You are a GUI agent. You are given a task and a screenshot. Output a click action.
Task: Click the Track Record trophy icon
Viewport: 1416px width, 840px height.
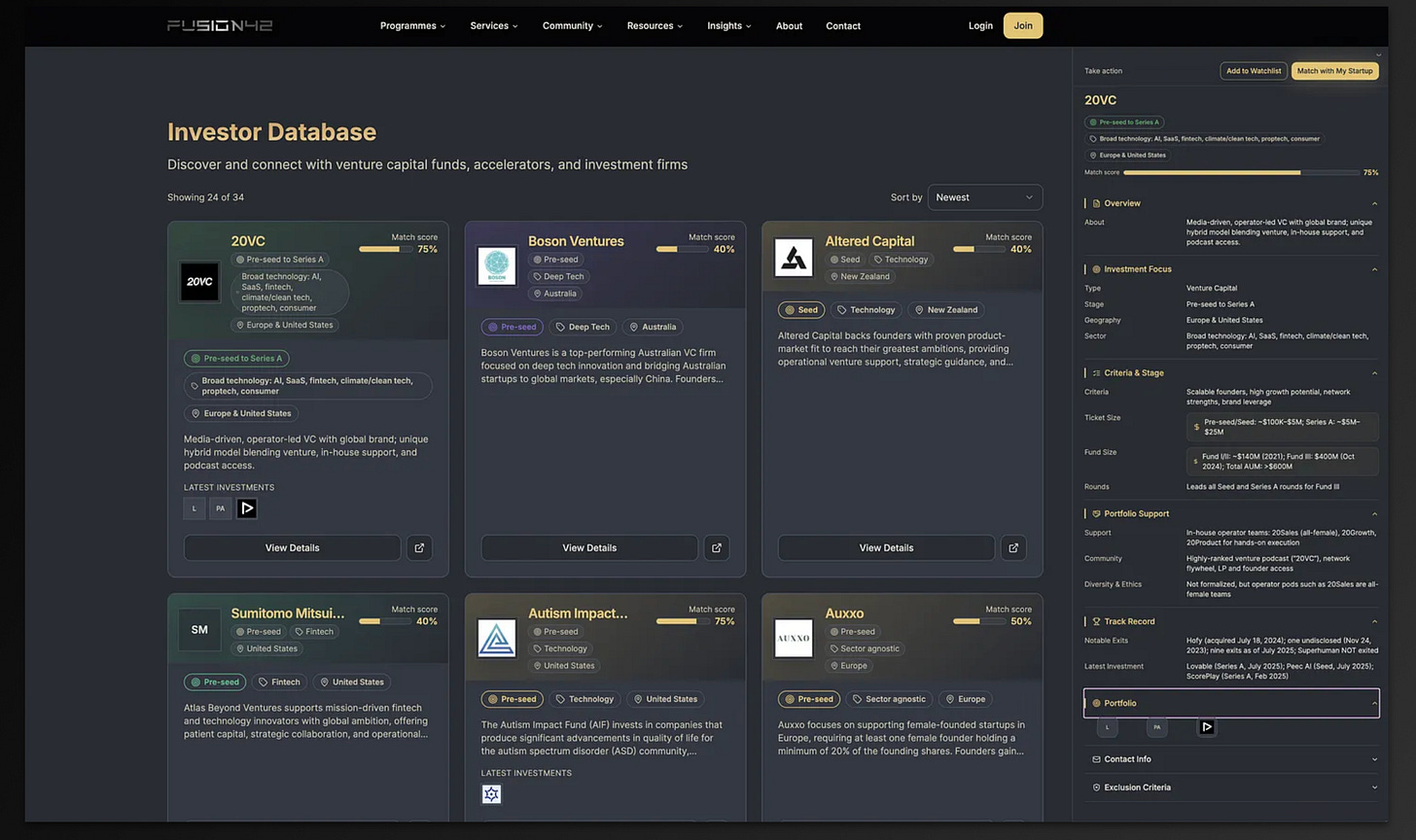1096,621
